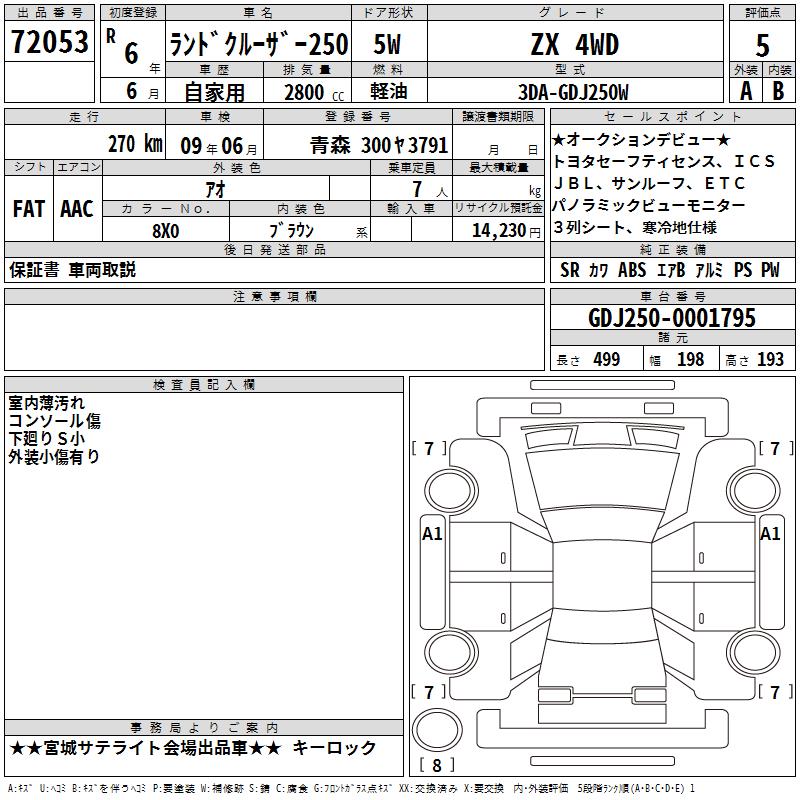Click the roof panel of car diagram
The image size is (800, 800).
coord(603,574)
